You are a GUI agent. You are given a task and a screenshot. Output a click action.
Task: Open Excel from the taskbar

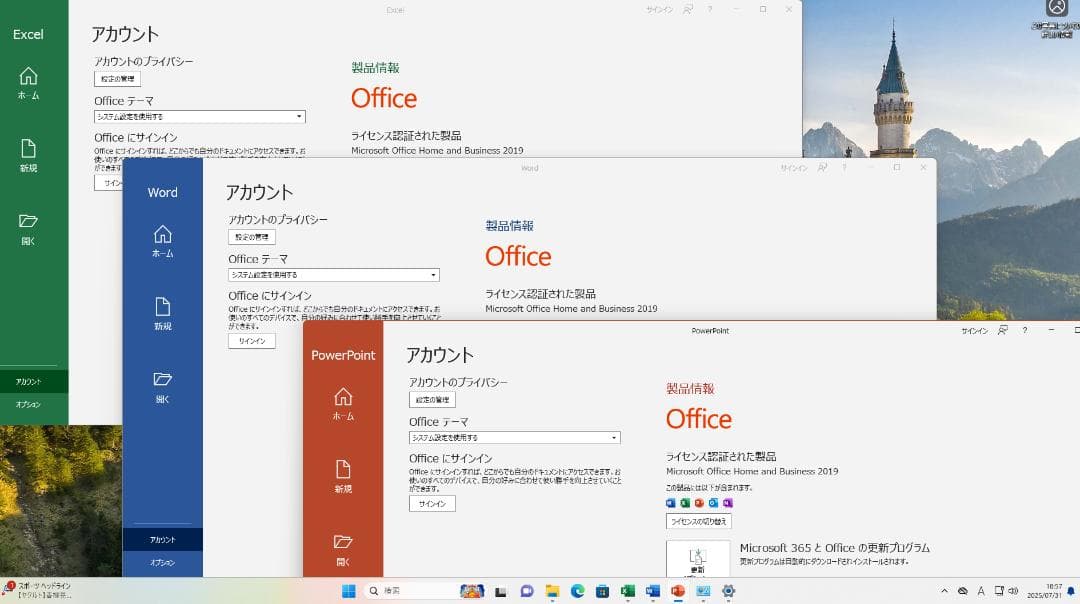628,593
